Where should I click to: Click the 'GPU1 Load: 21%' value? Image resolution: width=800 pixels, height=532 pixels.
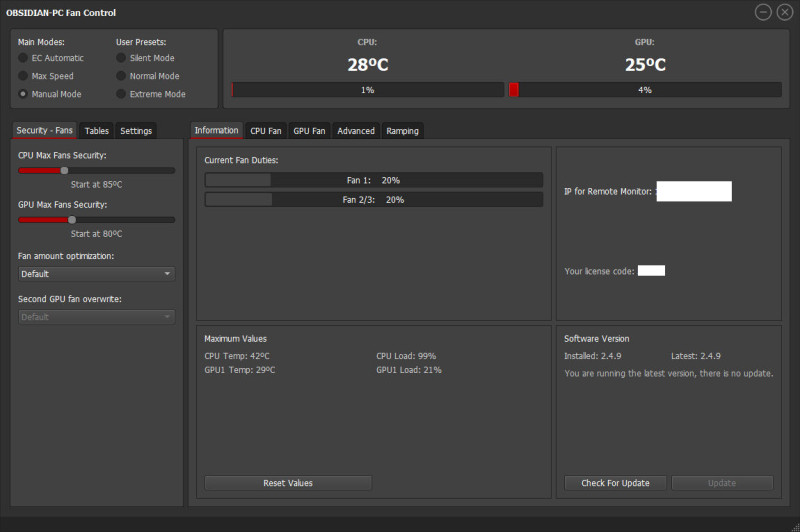(409, 370)
